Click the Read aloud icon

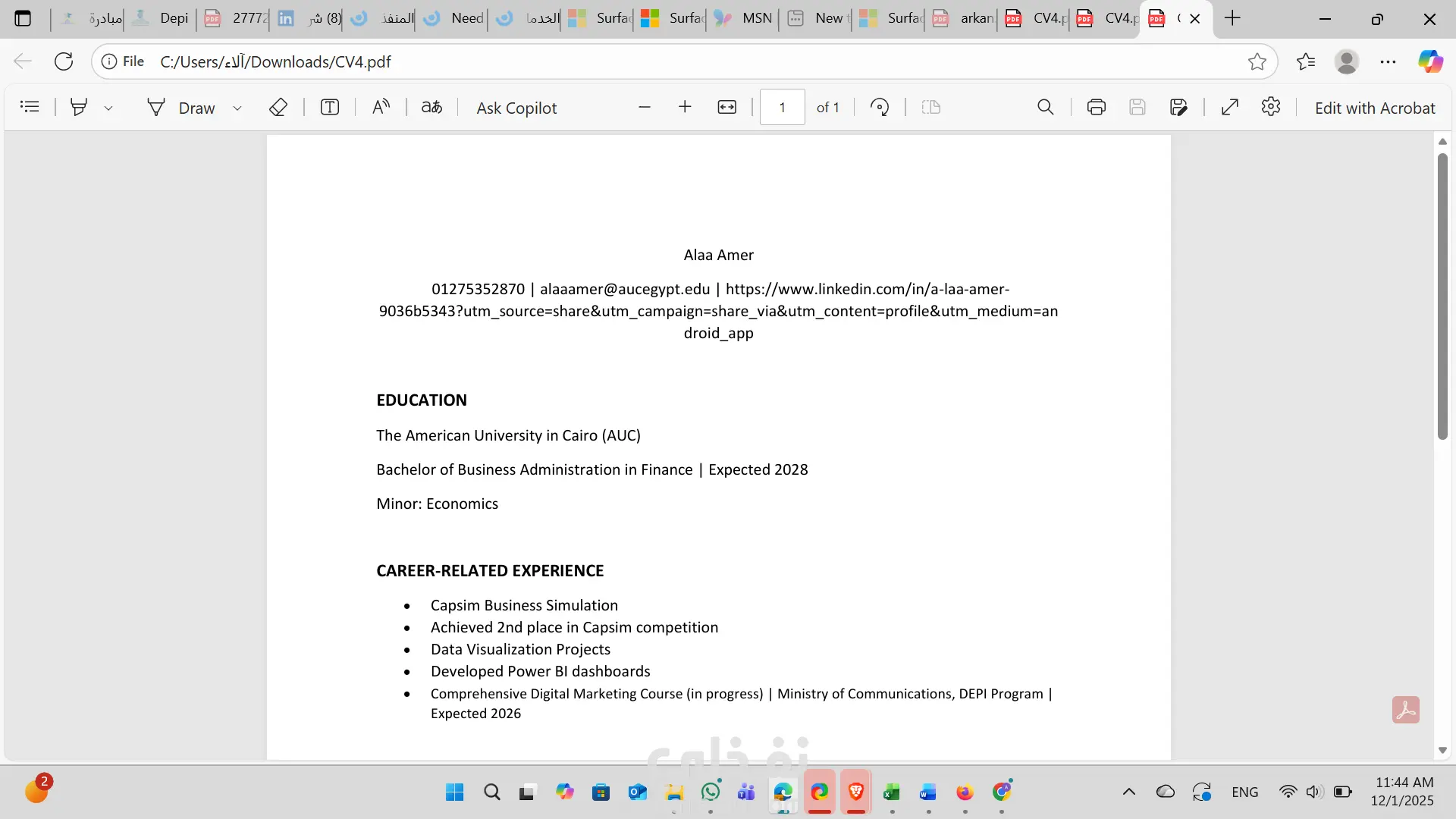[x=381, y=107]
